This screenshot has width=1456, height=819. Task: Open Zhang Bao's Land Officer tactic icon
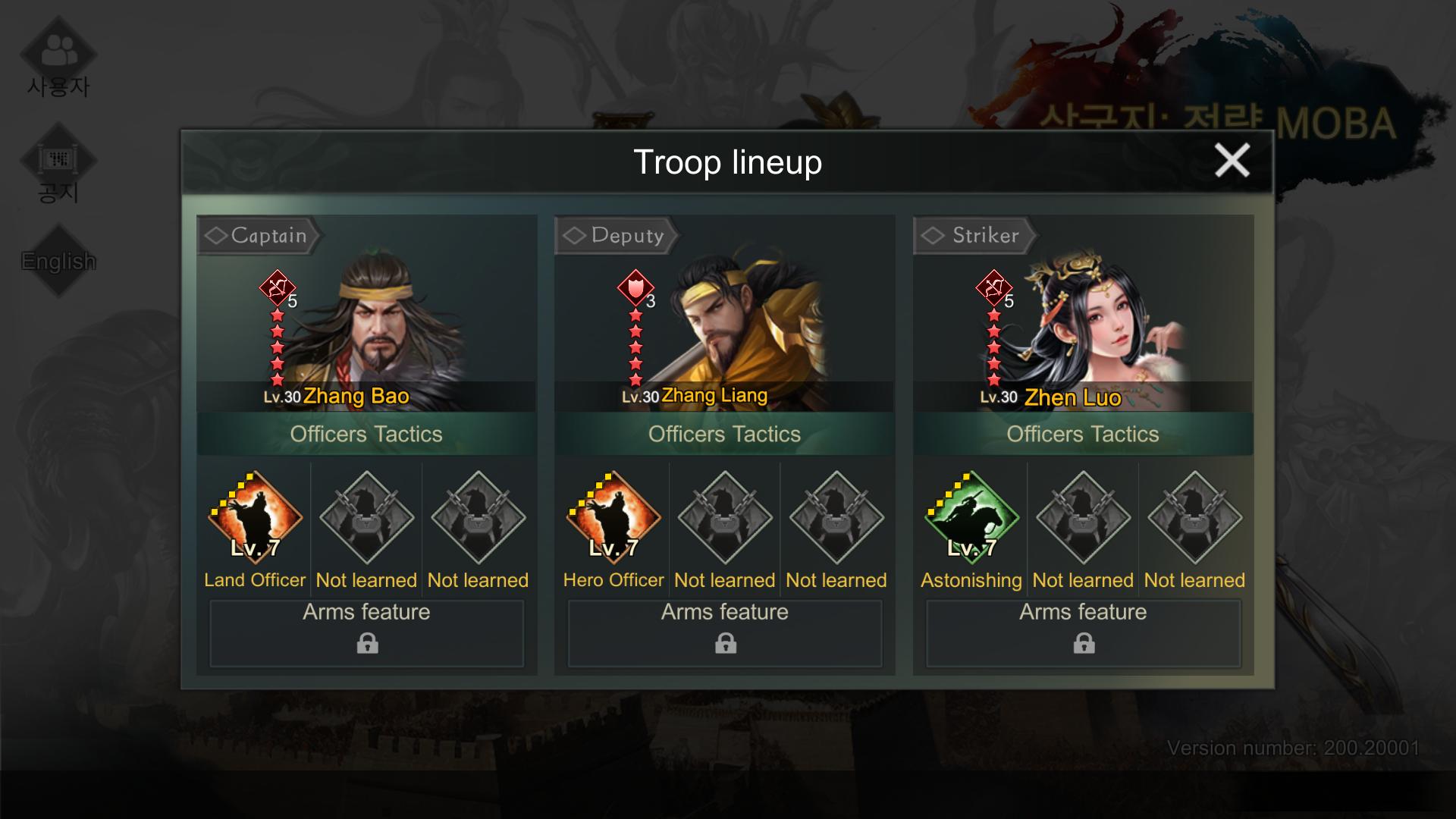[x=255, y=517]
